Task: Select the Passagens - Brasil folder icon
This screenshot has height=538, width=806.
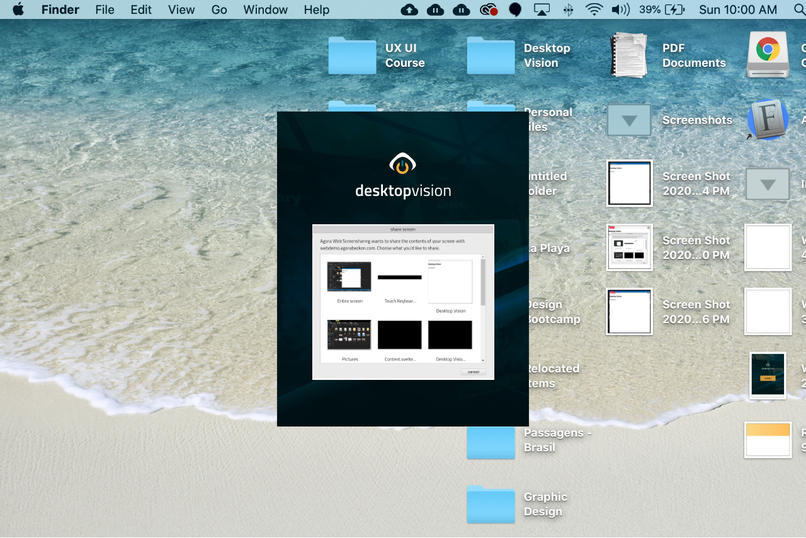Action: point(491,442)
